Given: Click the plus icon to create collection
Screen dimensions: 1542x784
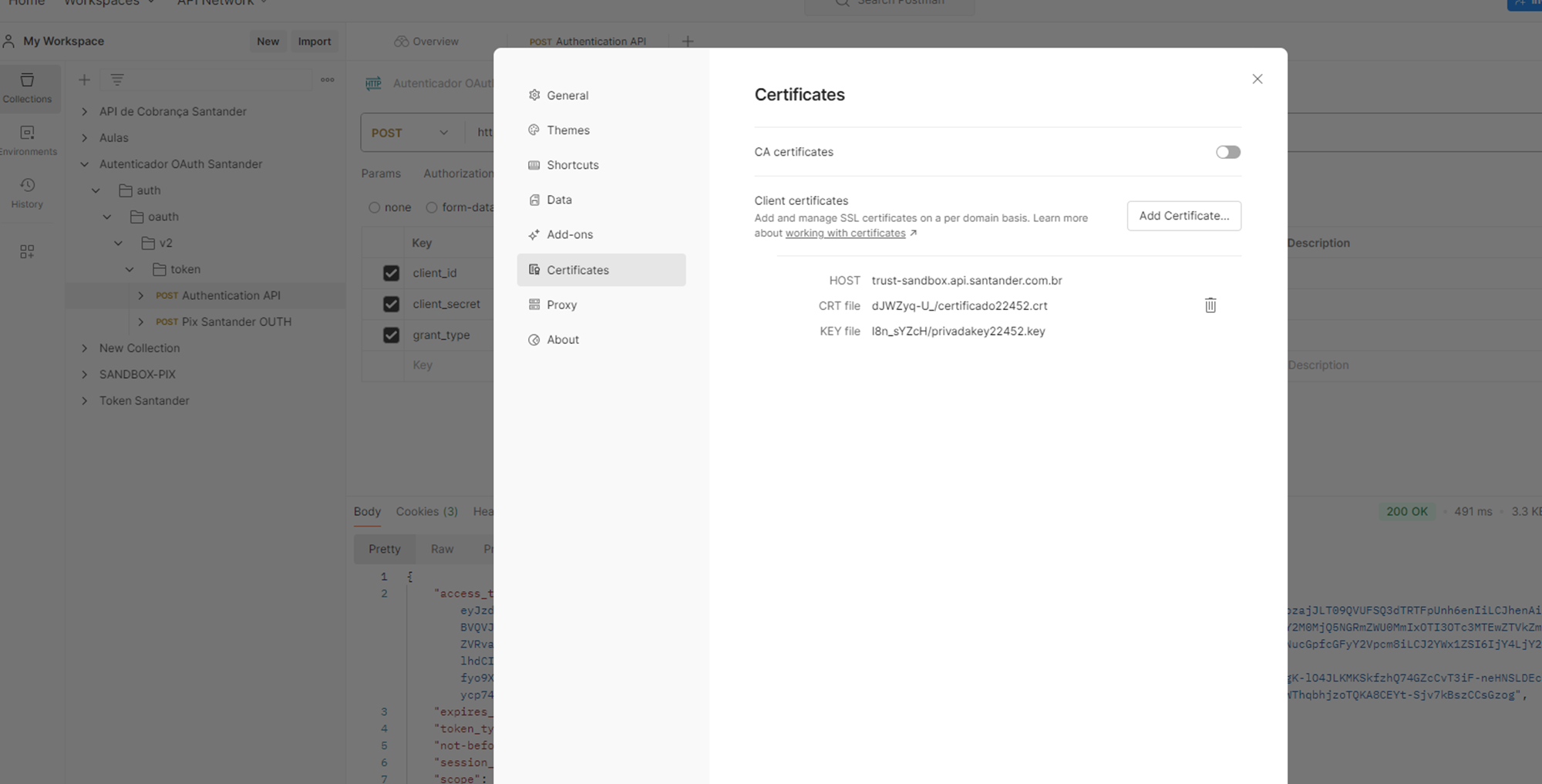Looking at the screenshot, I should (85, 79).
